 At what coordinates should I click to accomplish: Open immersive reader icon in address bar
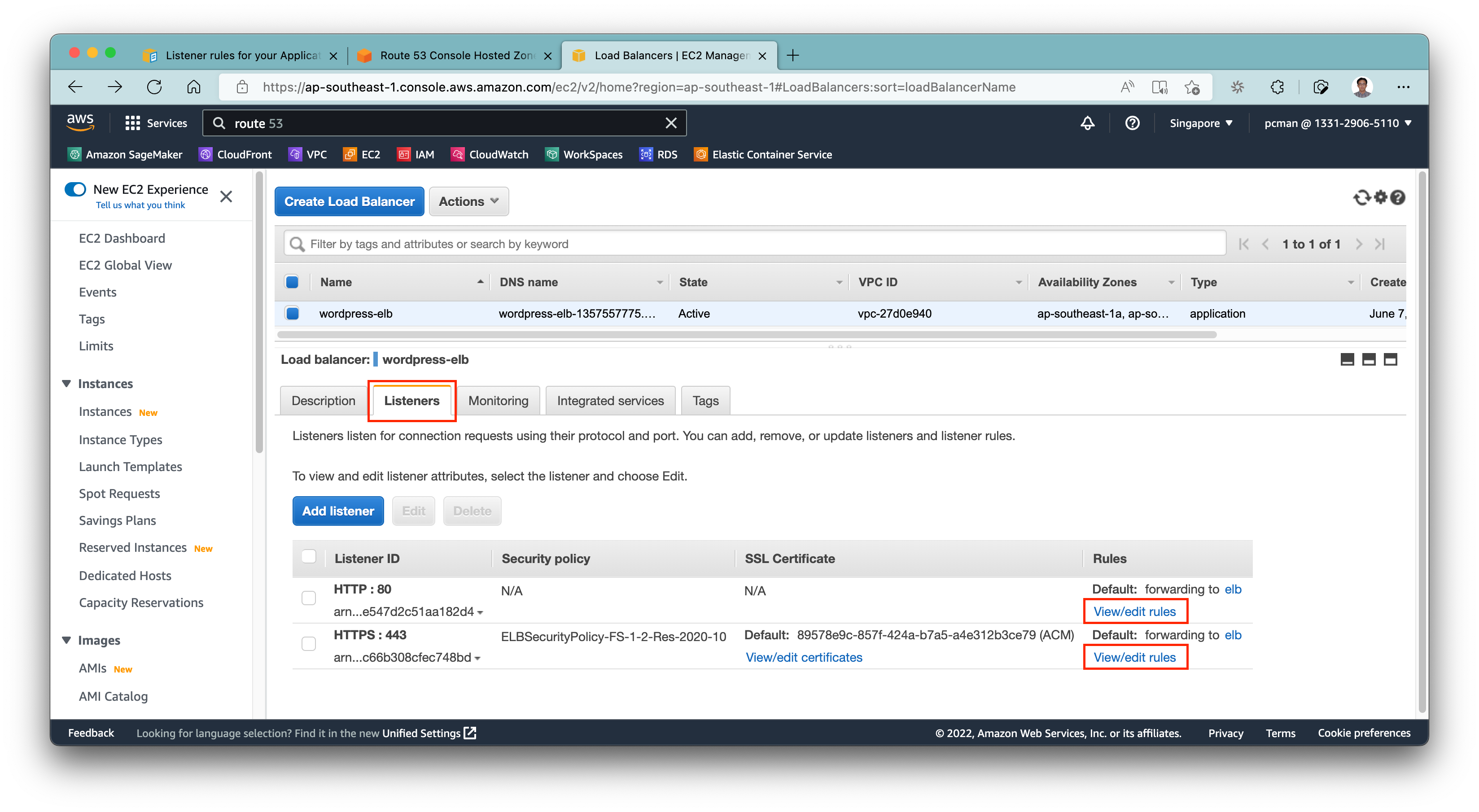[1159, 87]
